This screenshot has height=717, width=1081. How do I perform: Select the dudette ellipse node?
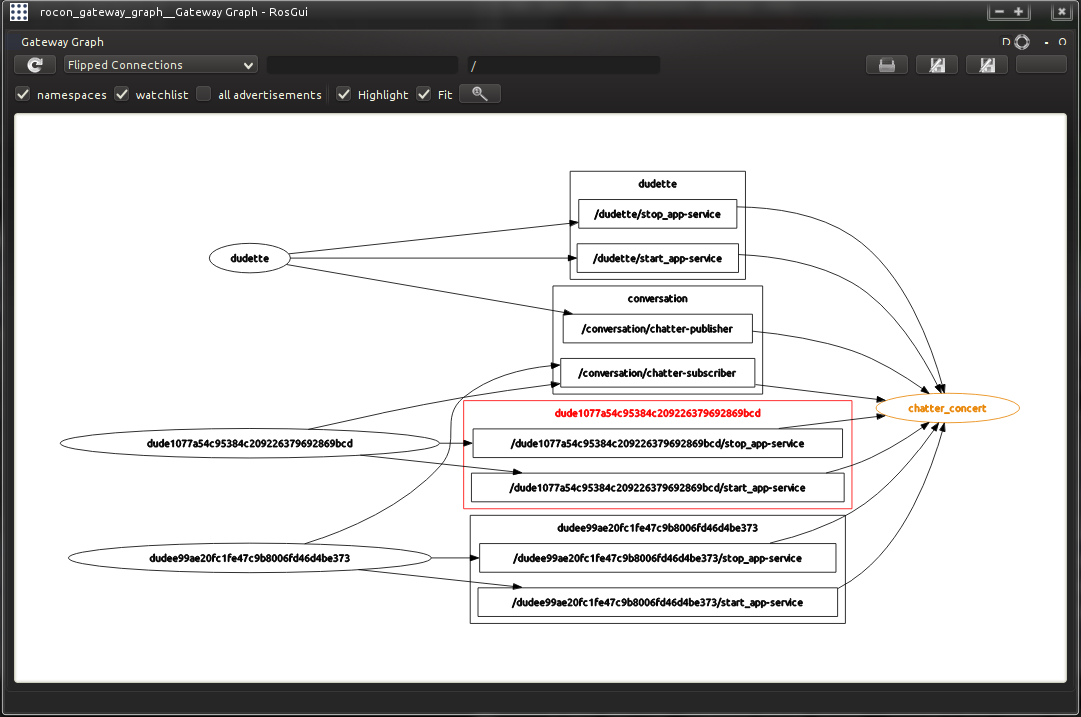249,258
